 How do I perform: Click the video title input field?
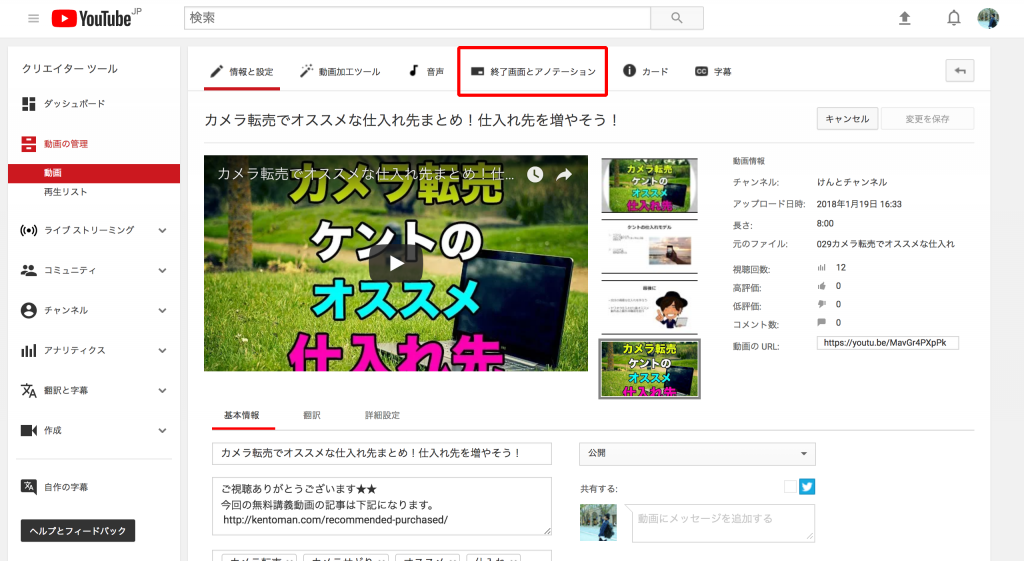[x=381, y=453]
